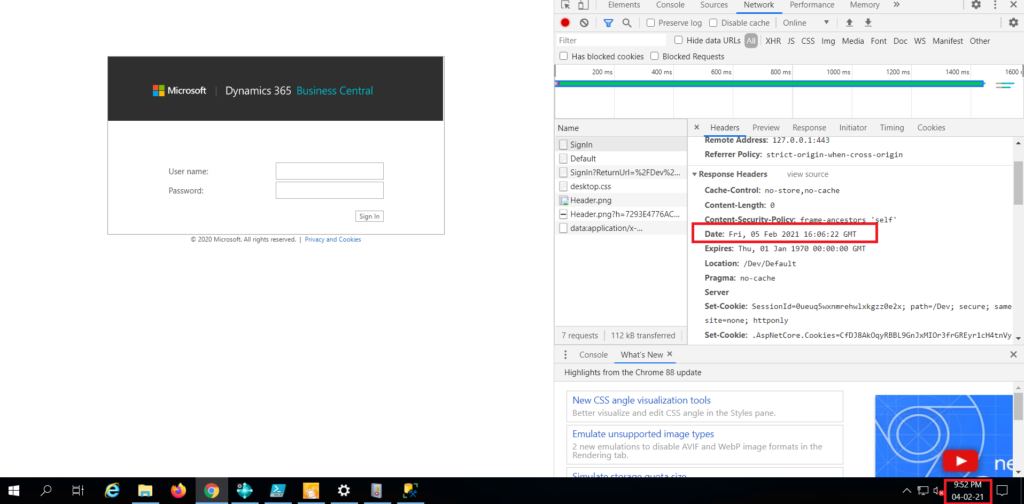Close the bottom drawer panel
Viewport: 1024px width, 504px height.
point(1014,354)
